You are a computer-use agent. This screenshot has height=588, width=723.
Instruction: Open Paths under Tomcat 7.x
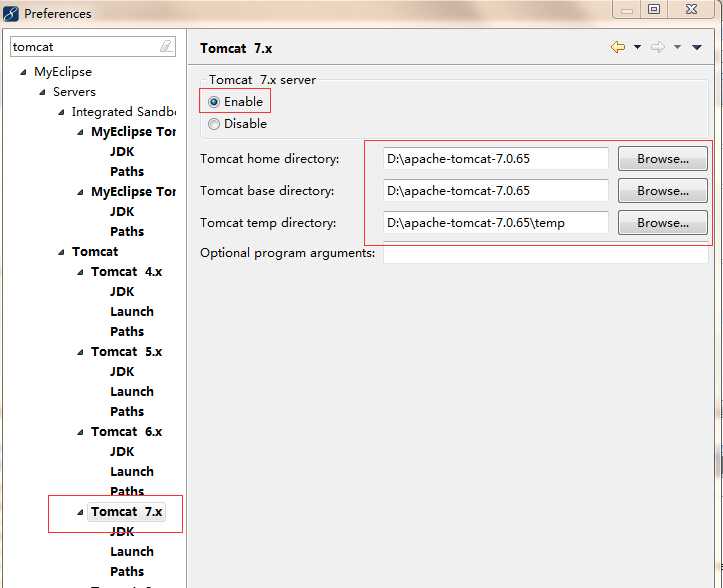click(x=127, y=572)
